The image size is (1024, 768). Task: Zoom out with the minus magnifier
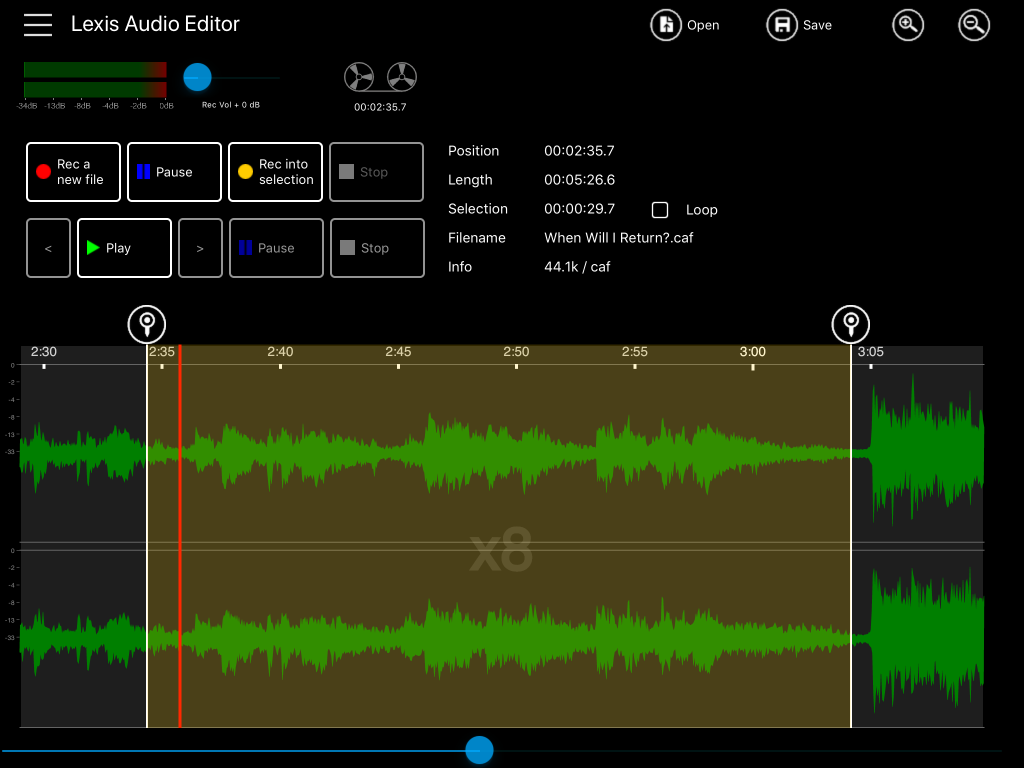(x=974, y=25)
